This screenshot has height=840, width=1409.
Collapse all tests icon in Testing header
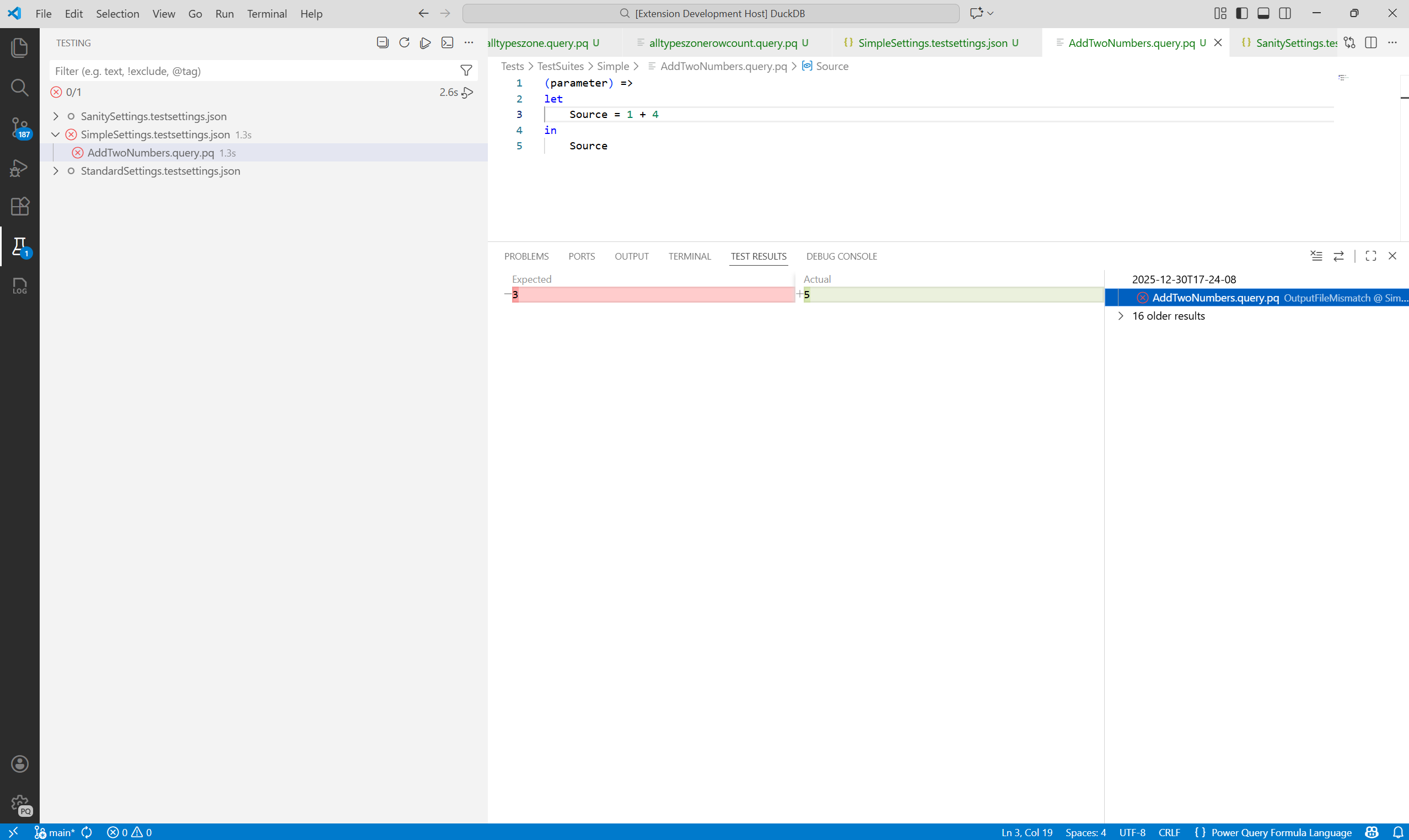point(383,42)
